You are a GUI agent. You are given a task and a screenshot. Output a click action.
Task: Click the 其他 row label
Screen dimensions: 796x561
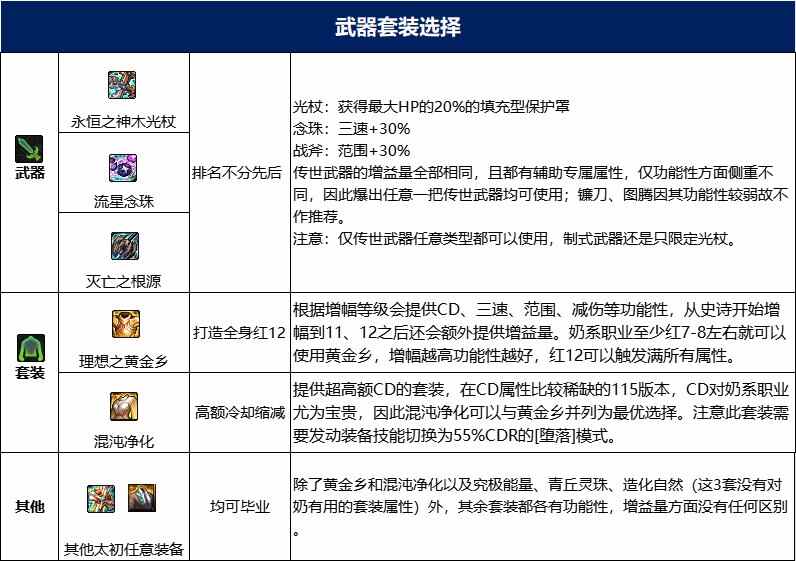tap(30, 507)
